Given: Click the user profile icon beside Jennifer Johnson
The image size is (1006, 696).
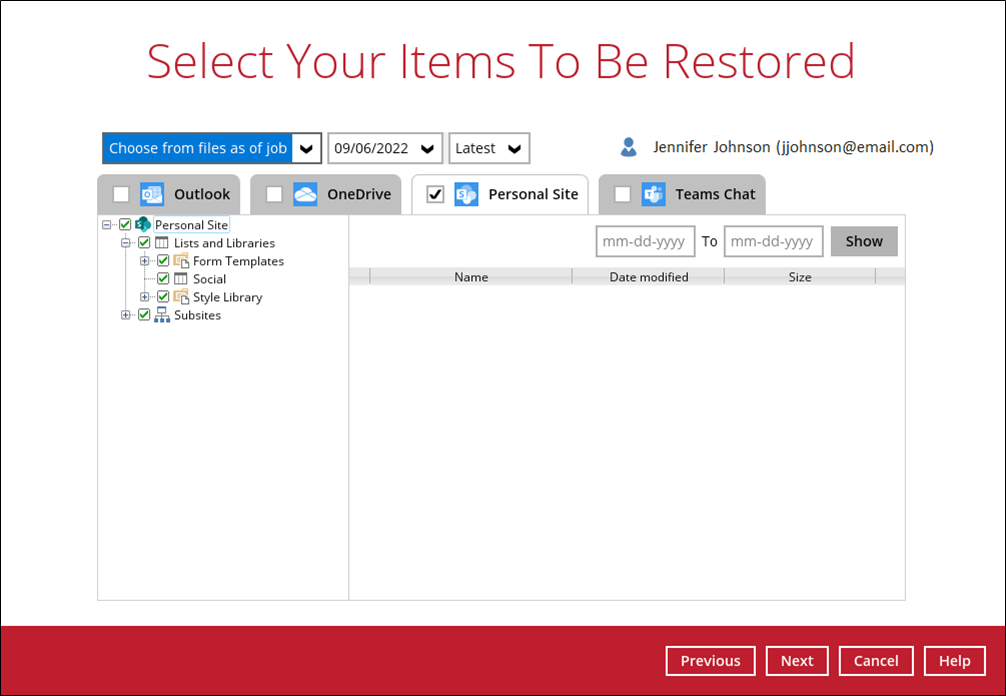Looking at the screenshot, I should pos(628,148).
